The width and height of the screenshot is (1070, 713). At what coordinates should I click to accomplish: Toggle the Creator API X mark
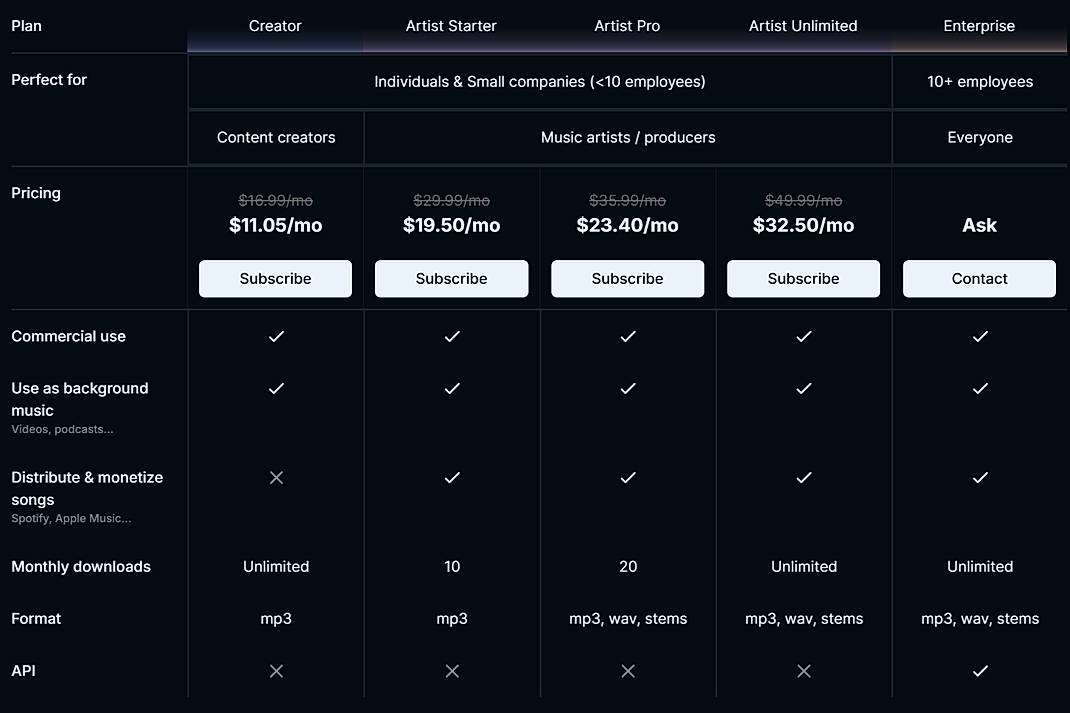(x=276, y=671)
